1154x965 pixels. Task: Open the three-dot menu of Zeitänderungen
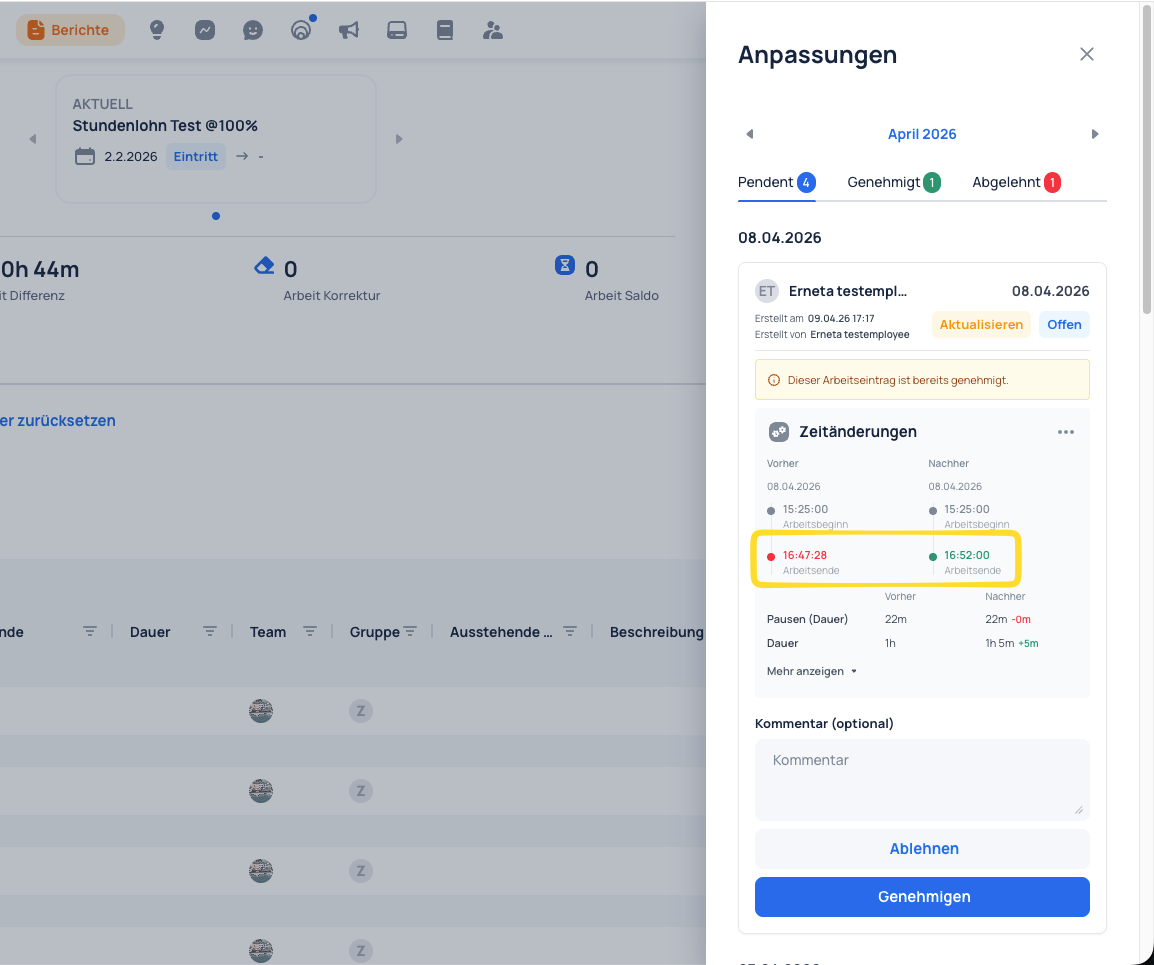coord(1066,432)
